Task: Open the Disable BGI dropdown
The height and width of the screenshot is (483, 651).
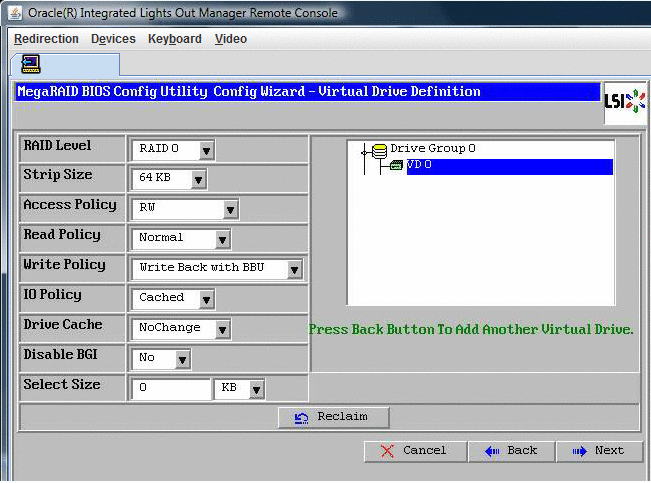Action: [x=182, y=360]
